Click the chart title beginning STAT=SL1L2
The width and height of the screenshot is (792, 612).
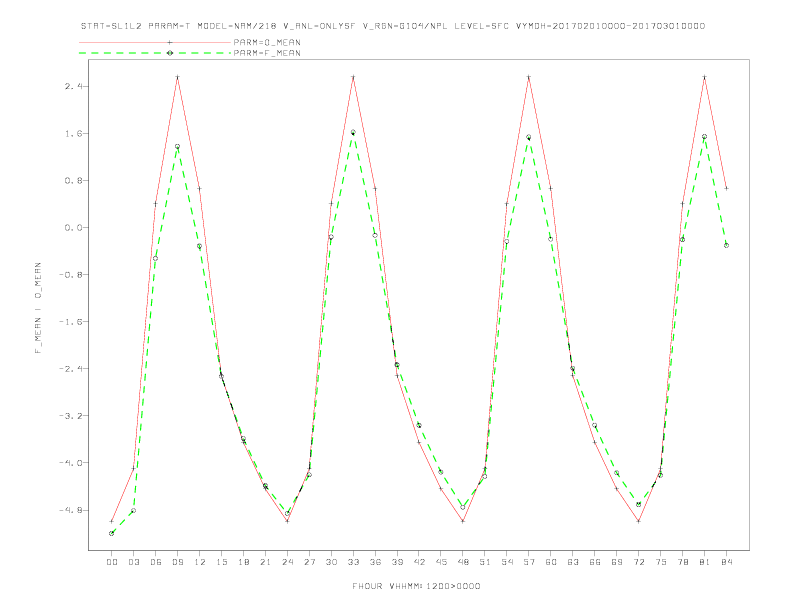click(x=393, y=26)
